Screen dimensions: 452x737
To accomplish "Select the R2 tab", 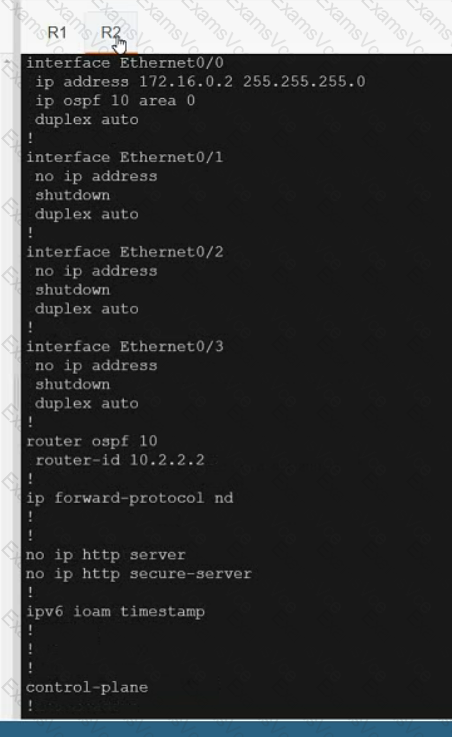I will (111, 32).
